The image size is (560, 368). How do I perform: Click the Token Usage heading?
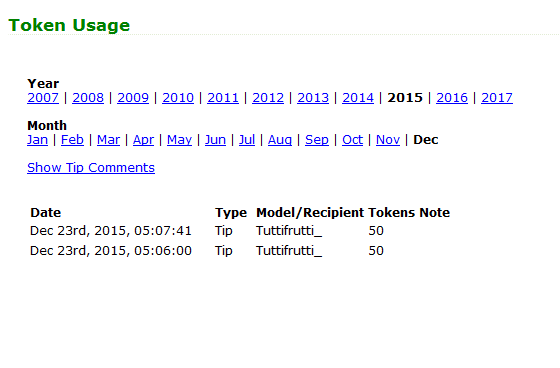click(69, 25)
